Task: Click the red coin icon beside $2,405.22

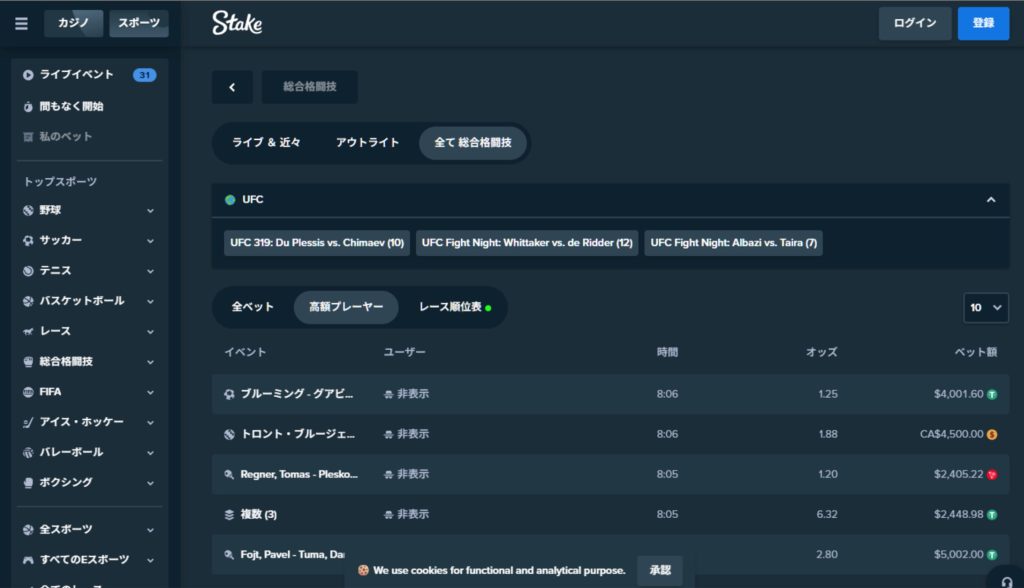Action: [992, 475]
